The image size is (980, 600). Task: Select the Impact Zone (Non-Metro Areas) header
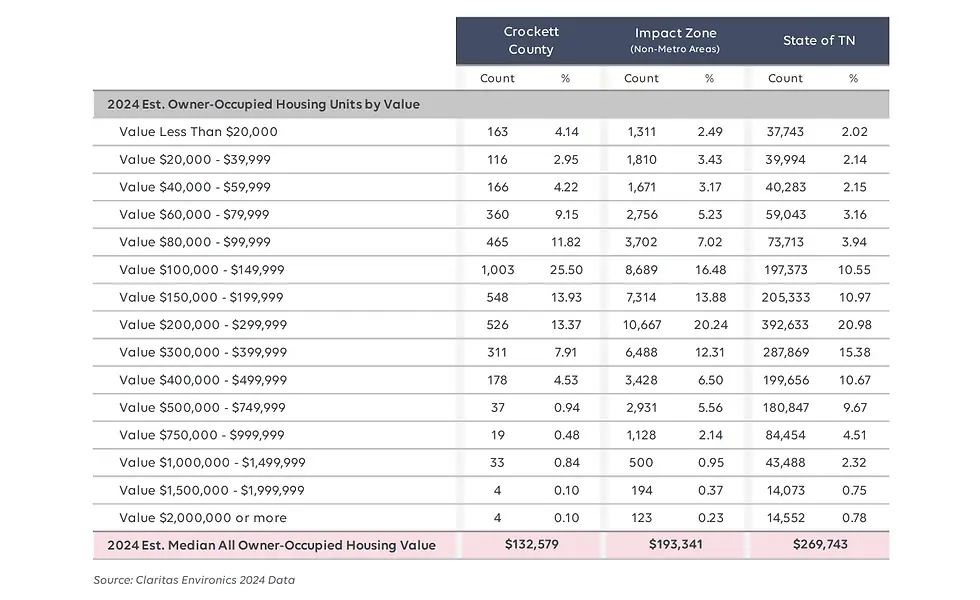coord(675,40)
